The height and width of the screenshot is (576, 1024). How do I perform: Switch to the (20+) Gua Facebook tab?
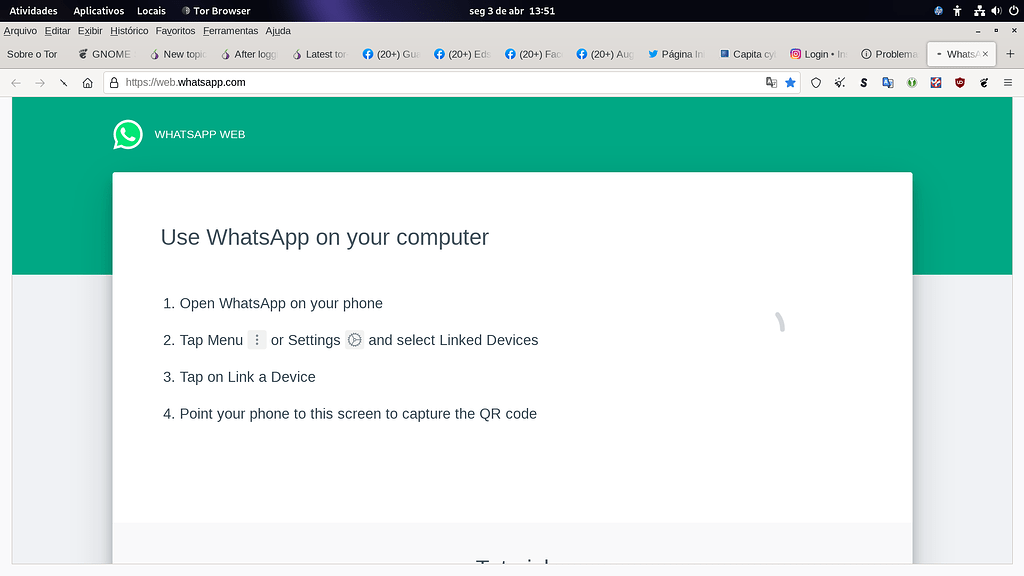coord(392,54)
